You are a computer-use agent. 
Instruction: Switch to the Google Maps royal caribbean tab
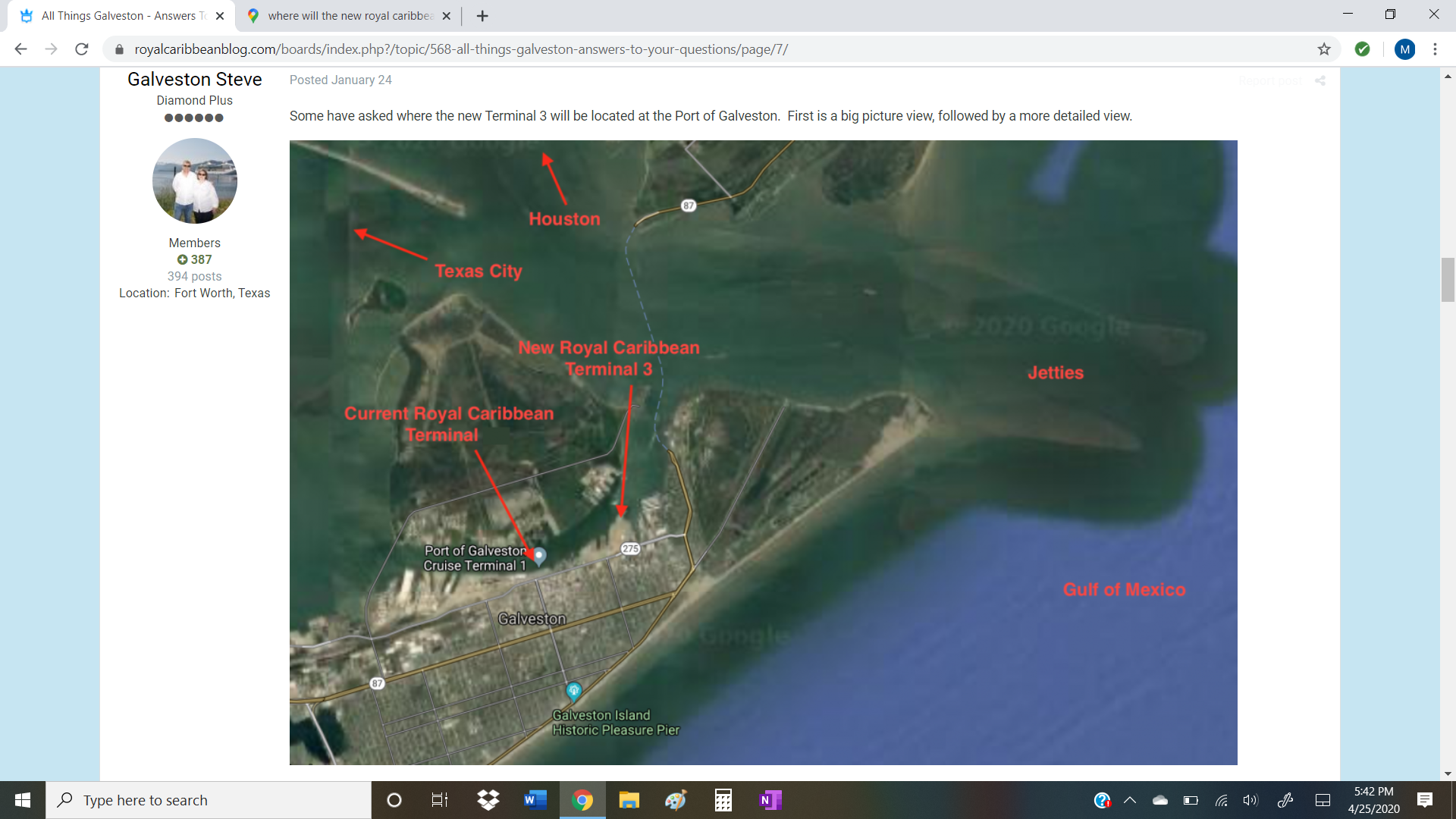click(x=349, y=16)
